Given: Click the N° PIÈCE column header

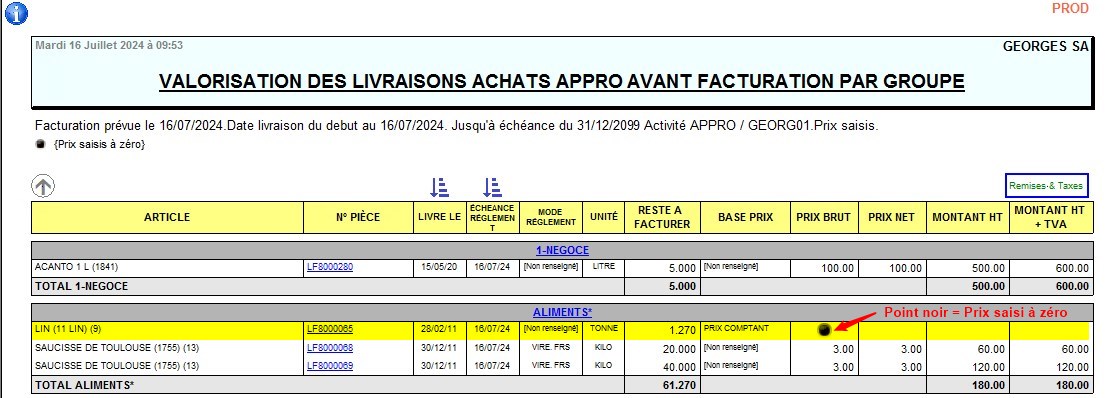Looking at the screenshot, I should 358,217.
